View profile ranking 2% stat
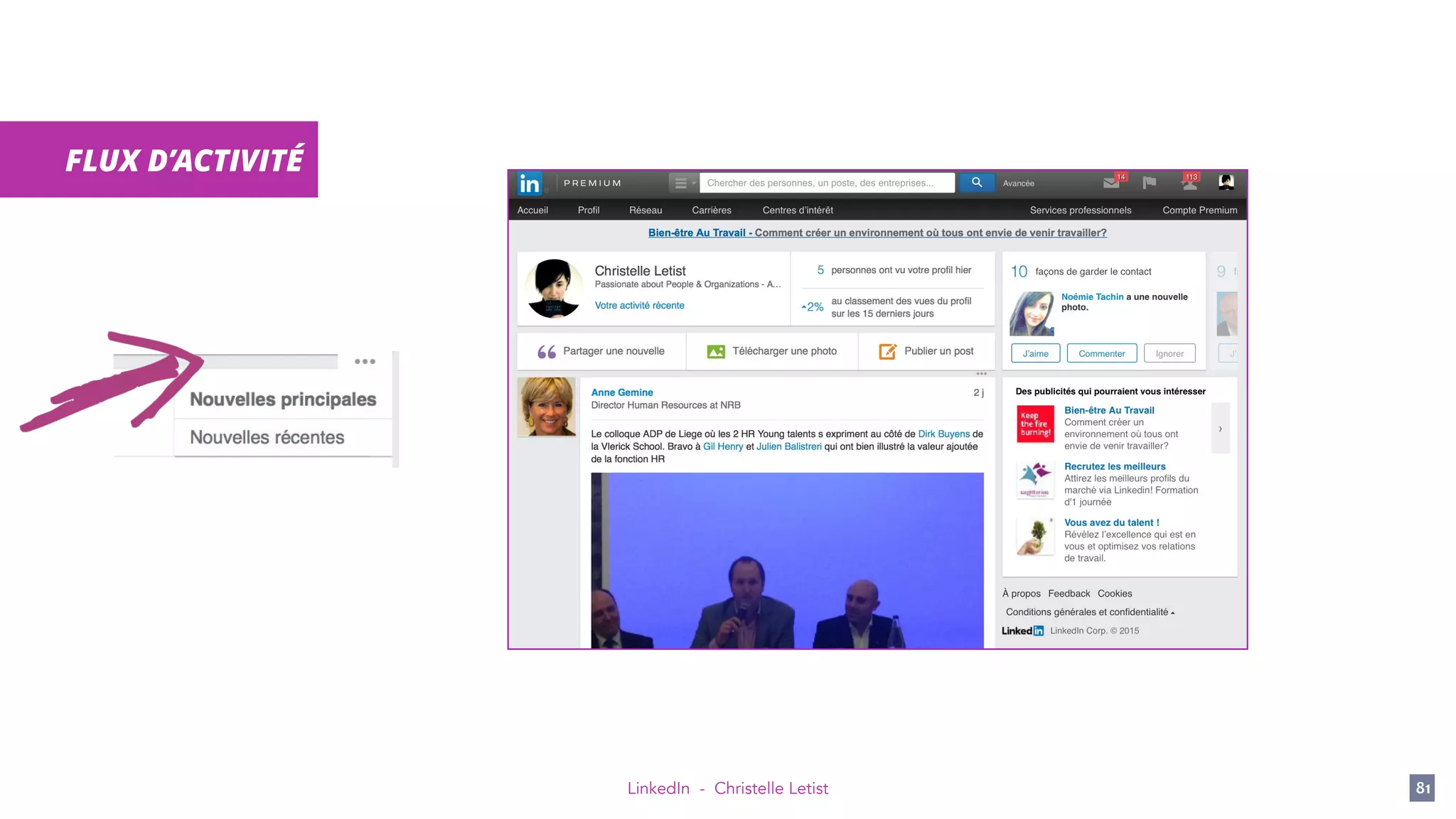 click(886, 307)
